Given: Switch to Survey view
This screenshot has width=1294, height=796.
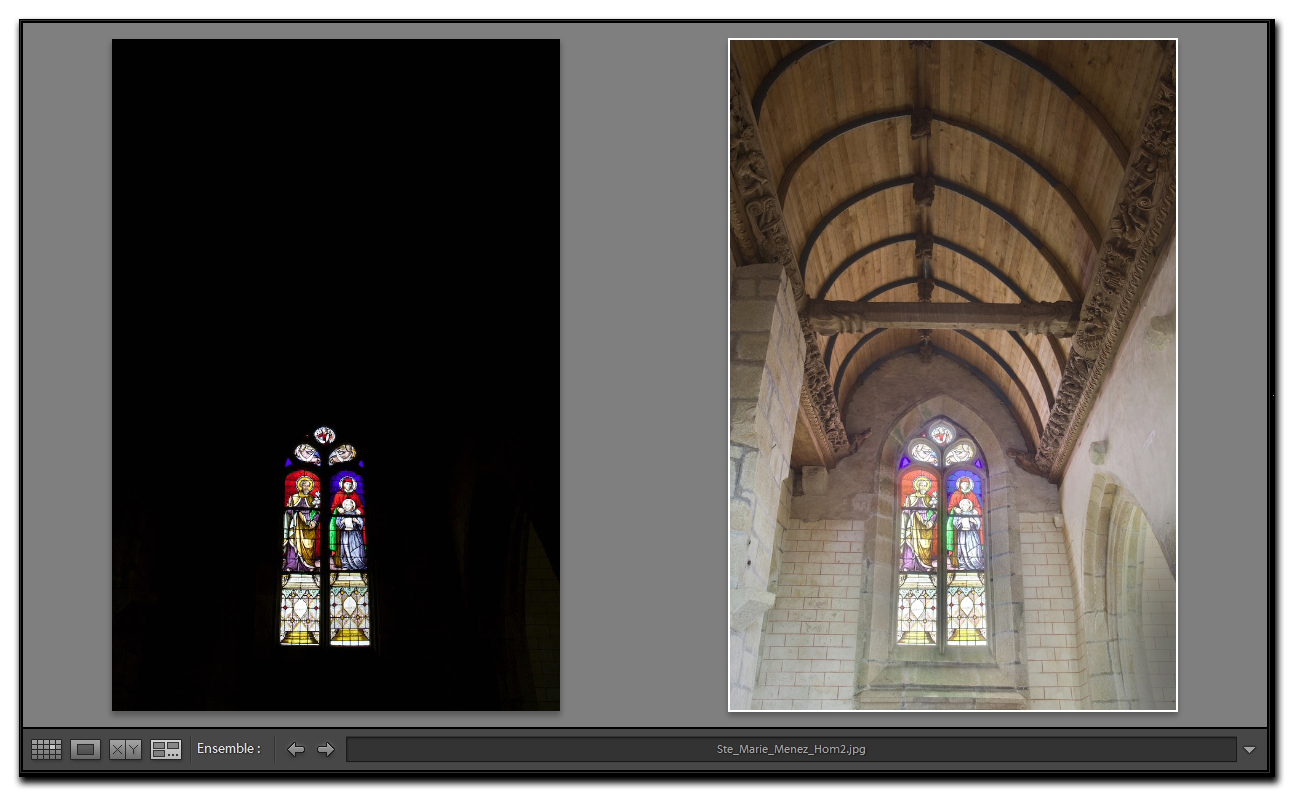Looking at the screenshot, I should 166,749.
